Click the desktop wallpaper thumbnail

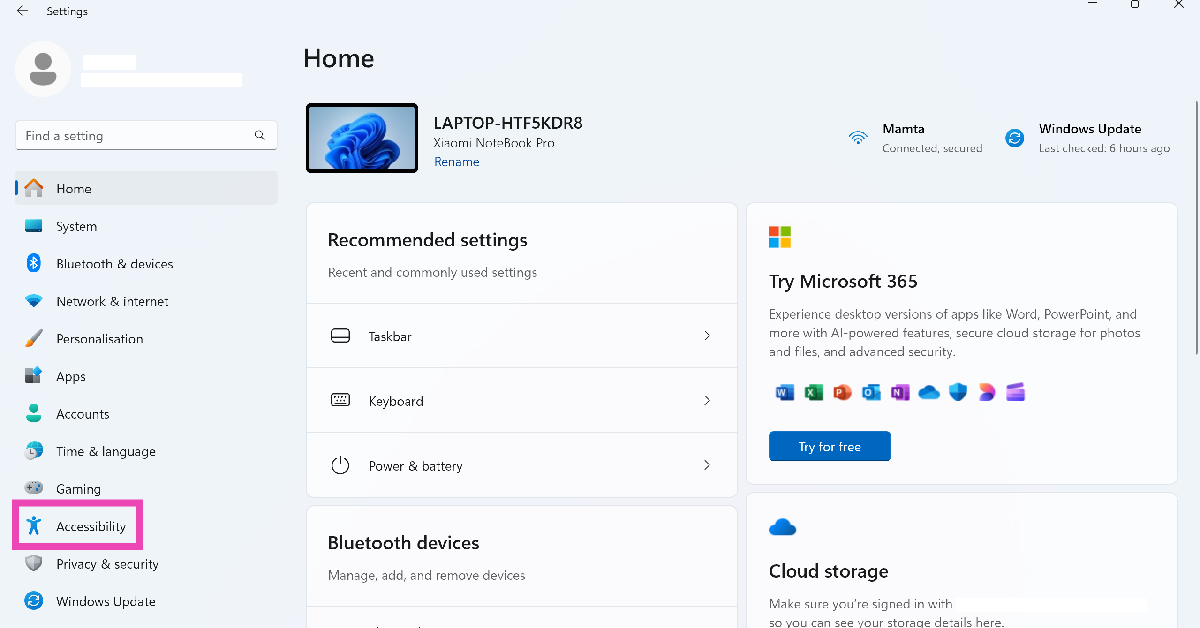(x=362, y=138)
